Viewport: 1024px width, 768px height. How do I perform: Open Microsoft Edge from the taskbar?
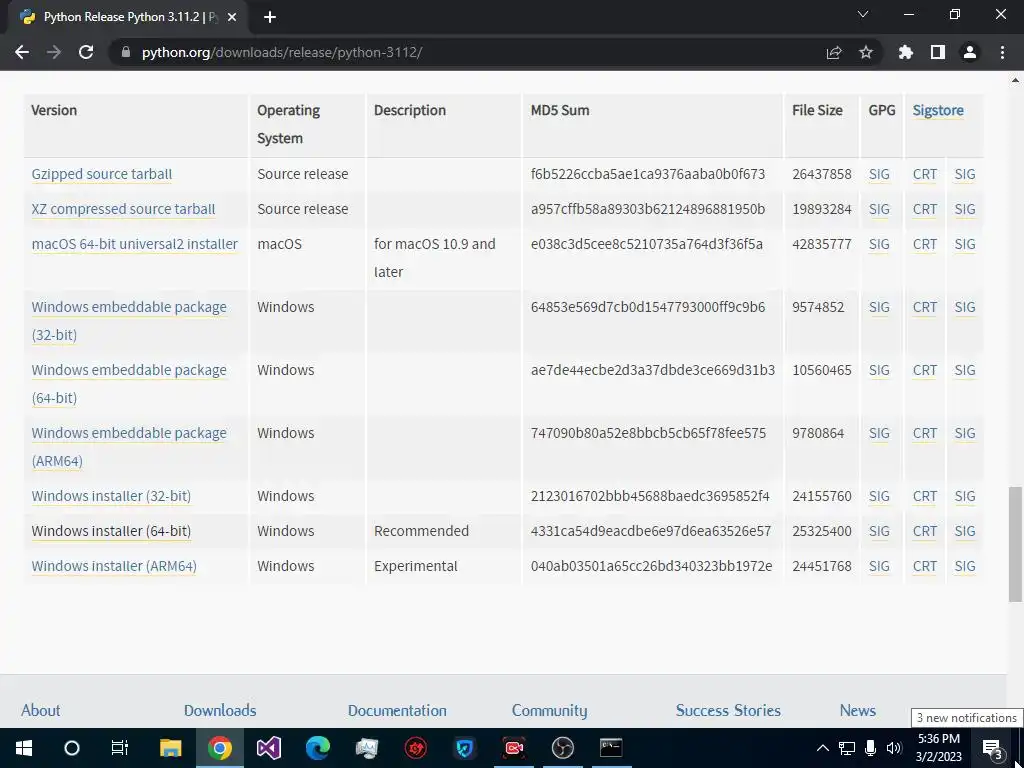pos(317,748)
